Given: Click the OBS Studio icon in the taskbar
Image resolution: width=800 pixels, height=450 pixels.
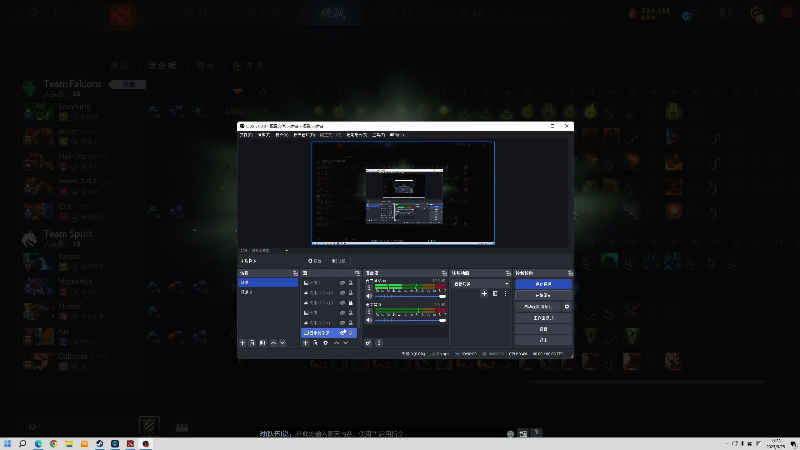Looking at the screenshot, I should click(145, 444).
